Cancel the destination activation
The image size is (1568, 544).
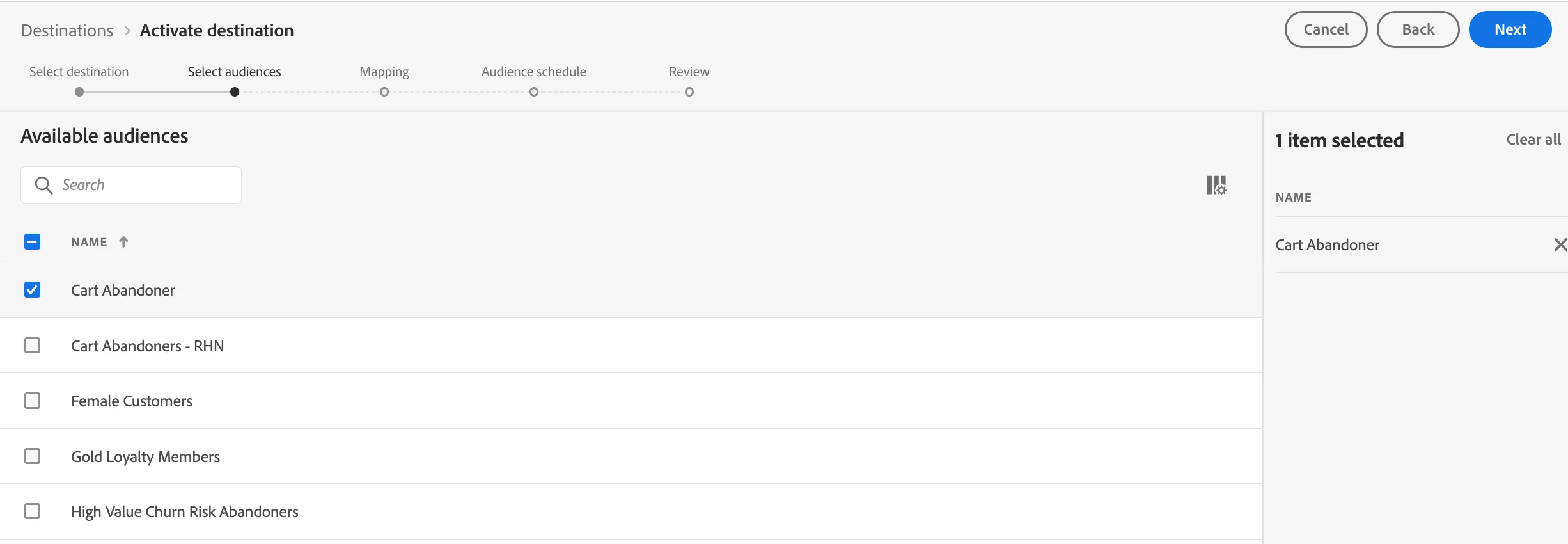1326,29
